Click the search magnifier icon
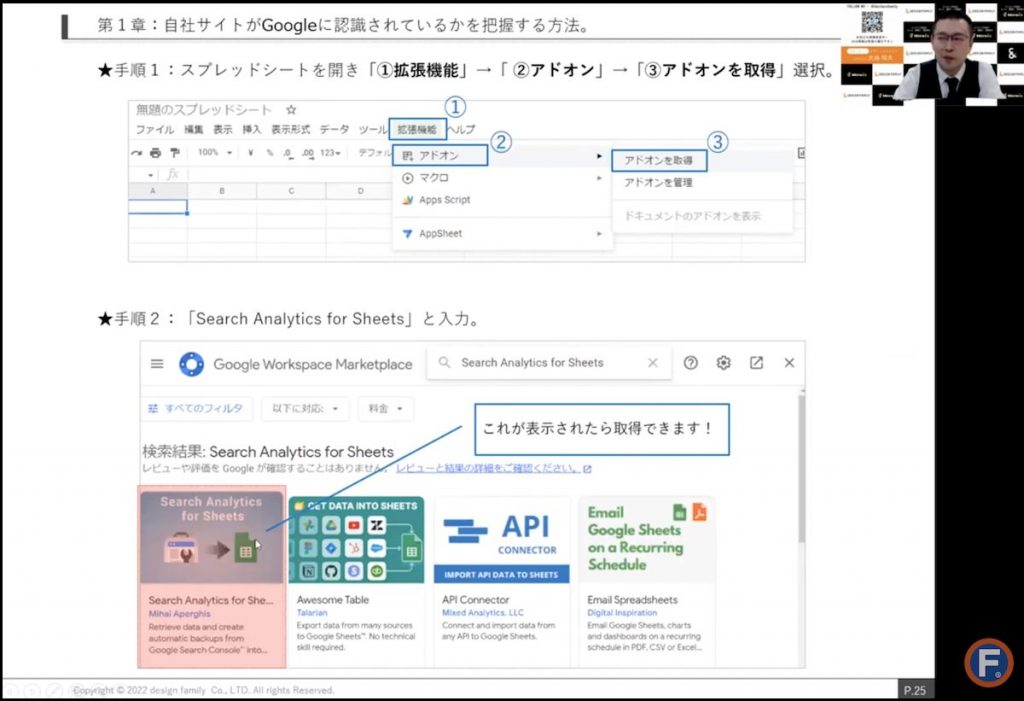This screenshot has width=1024, height=701. [444, 363]
